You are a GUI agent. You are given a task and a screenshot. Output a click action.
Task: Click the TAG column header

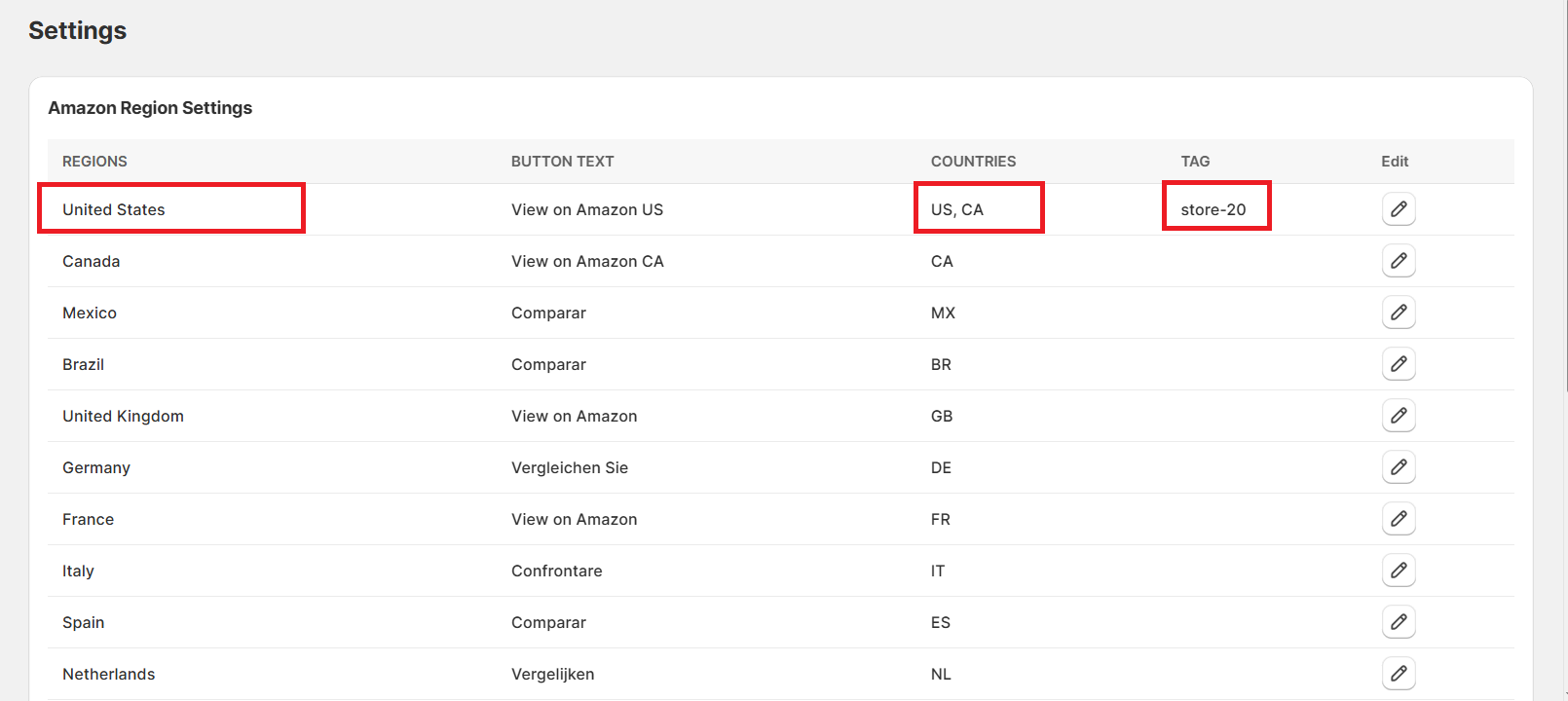coord(1195,162)
